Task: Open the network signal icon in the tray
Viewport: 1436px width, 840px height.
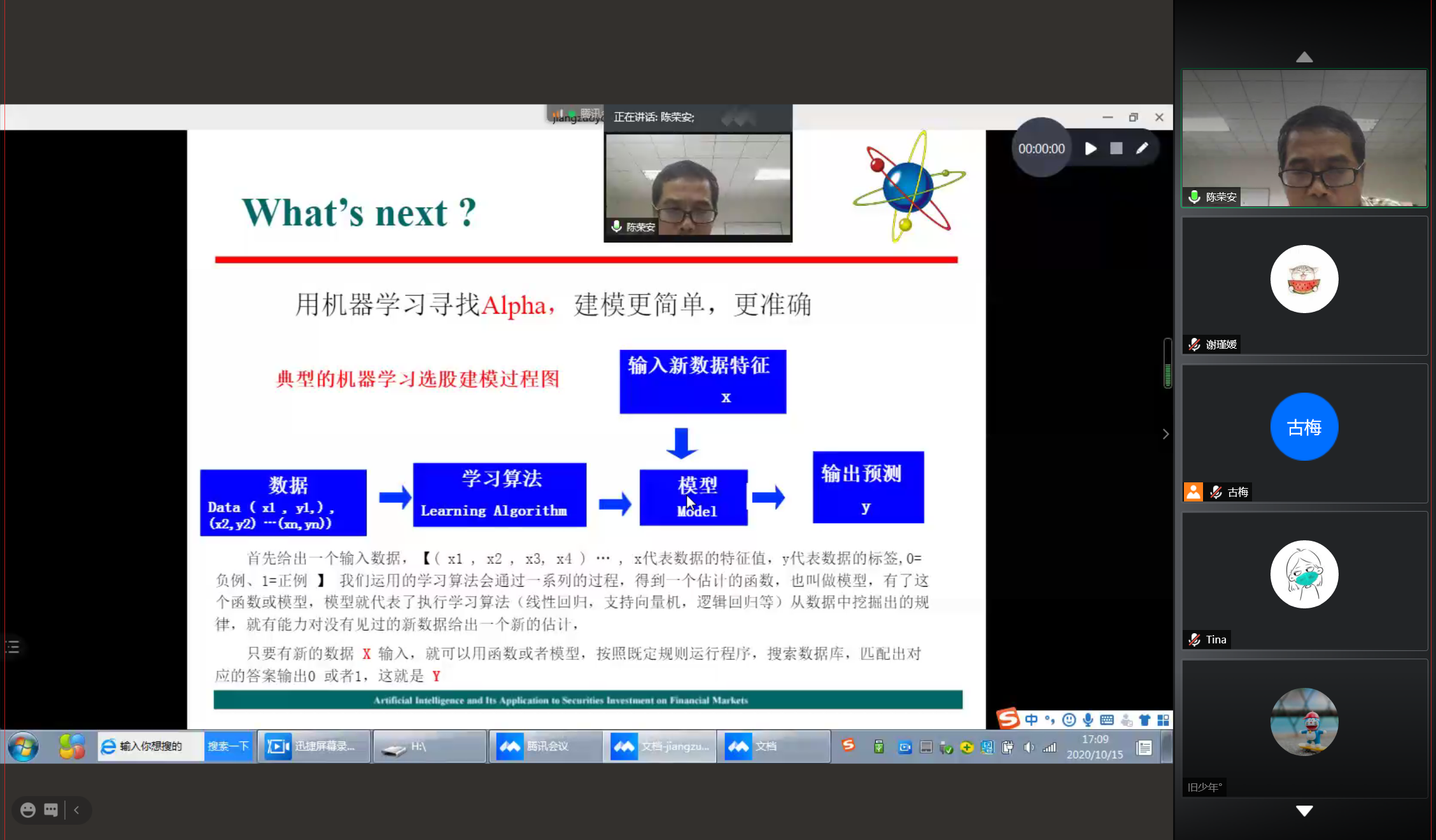Action: pyautogui.click(x=1049, y=748)
